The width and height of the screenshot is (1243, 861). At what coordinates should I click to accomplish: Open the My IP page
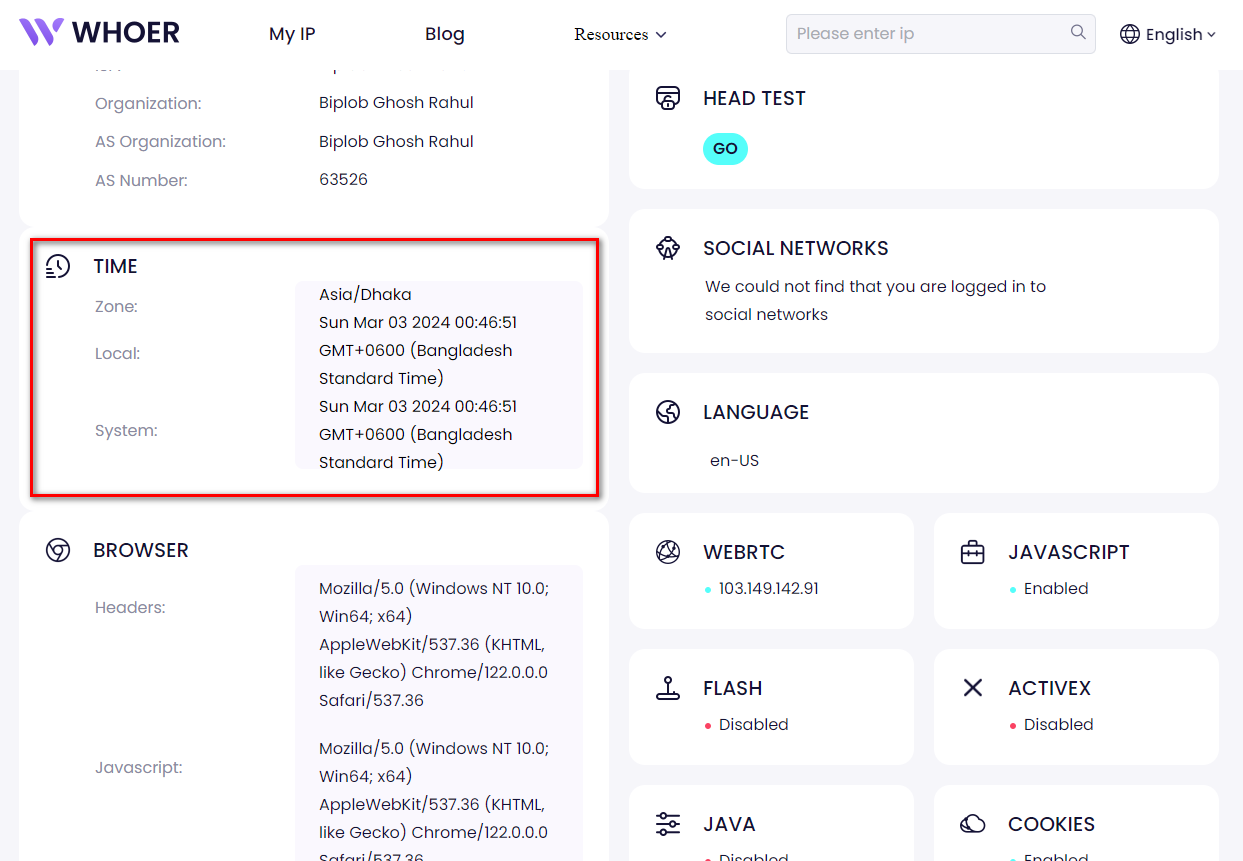[292, 34]
